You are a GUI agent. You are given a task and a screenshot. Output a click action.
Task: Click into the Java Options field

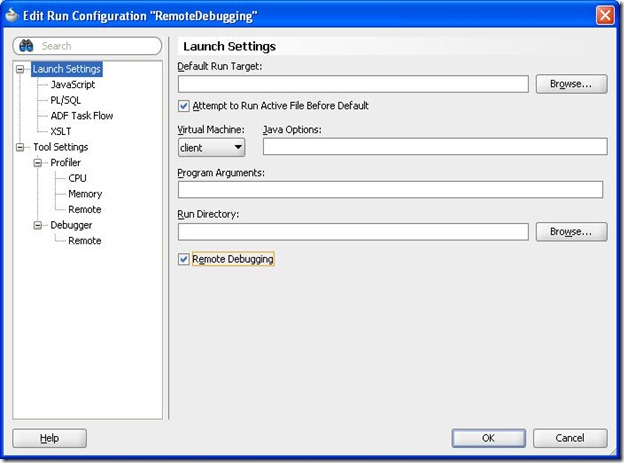point(435,147)
